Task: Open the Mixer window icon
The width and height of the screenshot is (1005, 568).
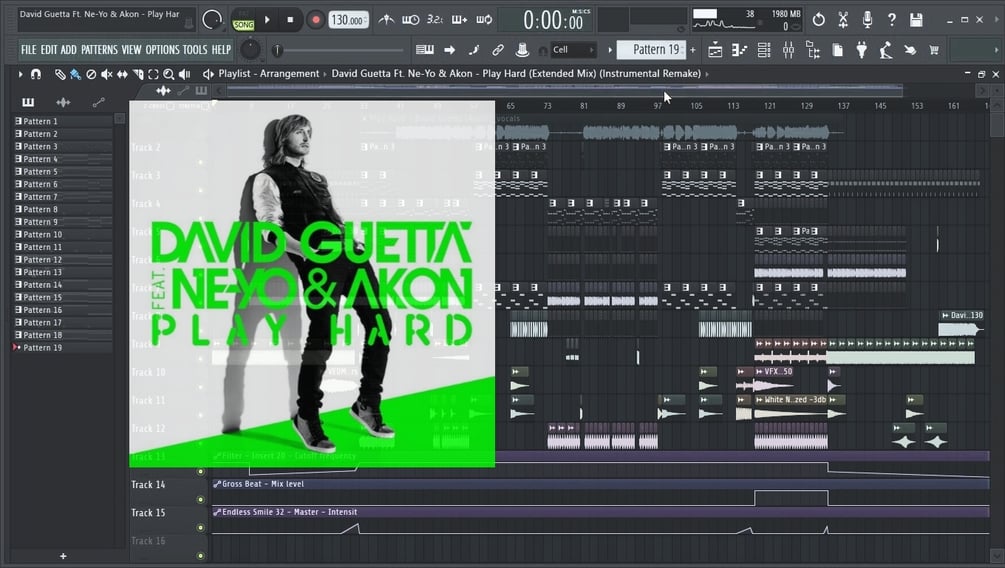Action: pyautogui.click(x=788, y=50)
